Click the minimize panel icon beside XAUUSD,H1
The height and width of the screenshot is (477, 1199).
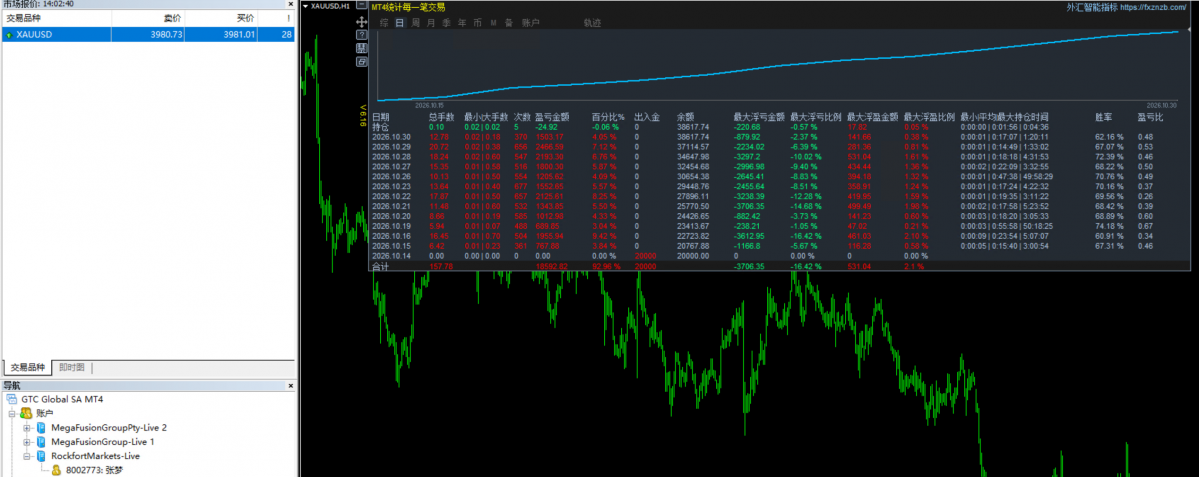click(x=361, y=6)
